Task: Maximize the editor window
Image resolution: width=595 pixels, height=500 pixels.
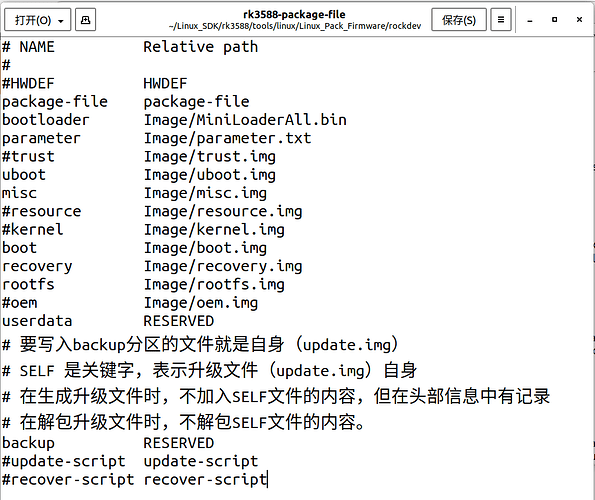Action: (x=554, y=20)
